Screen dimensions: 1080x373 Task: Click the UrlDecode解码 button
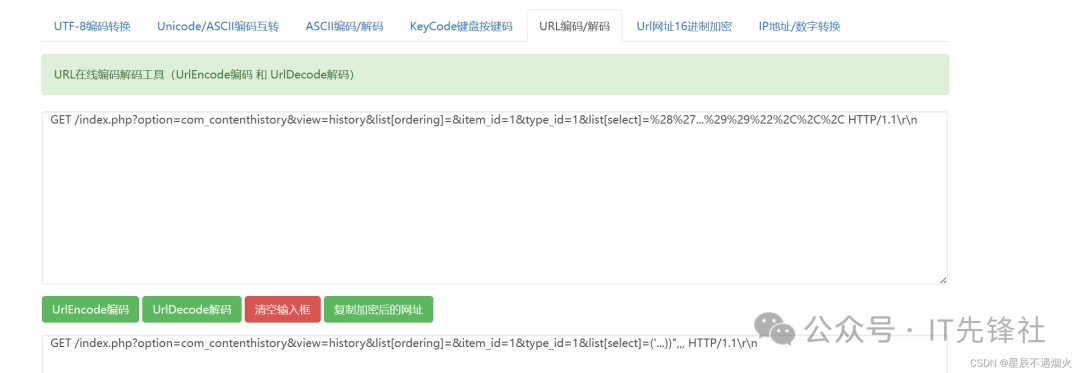click(x=192, y=310)
